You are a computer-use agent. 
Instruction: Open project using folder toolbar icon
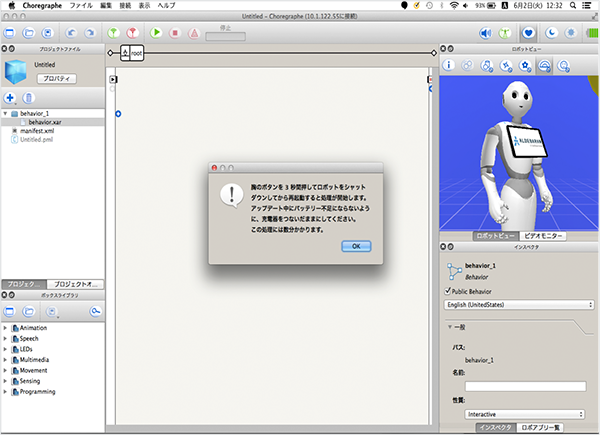pyautogui.click(x=28, y=33)
